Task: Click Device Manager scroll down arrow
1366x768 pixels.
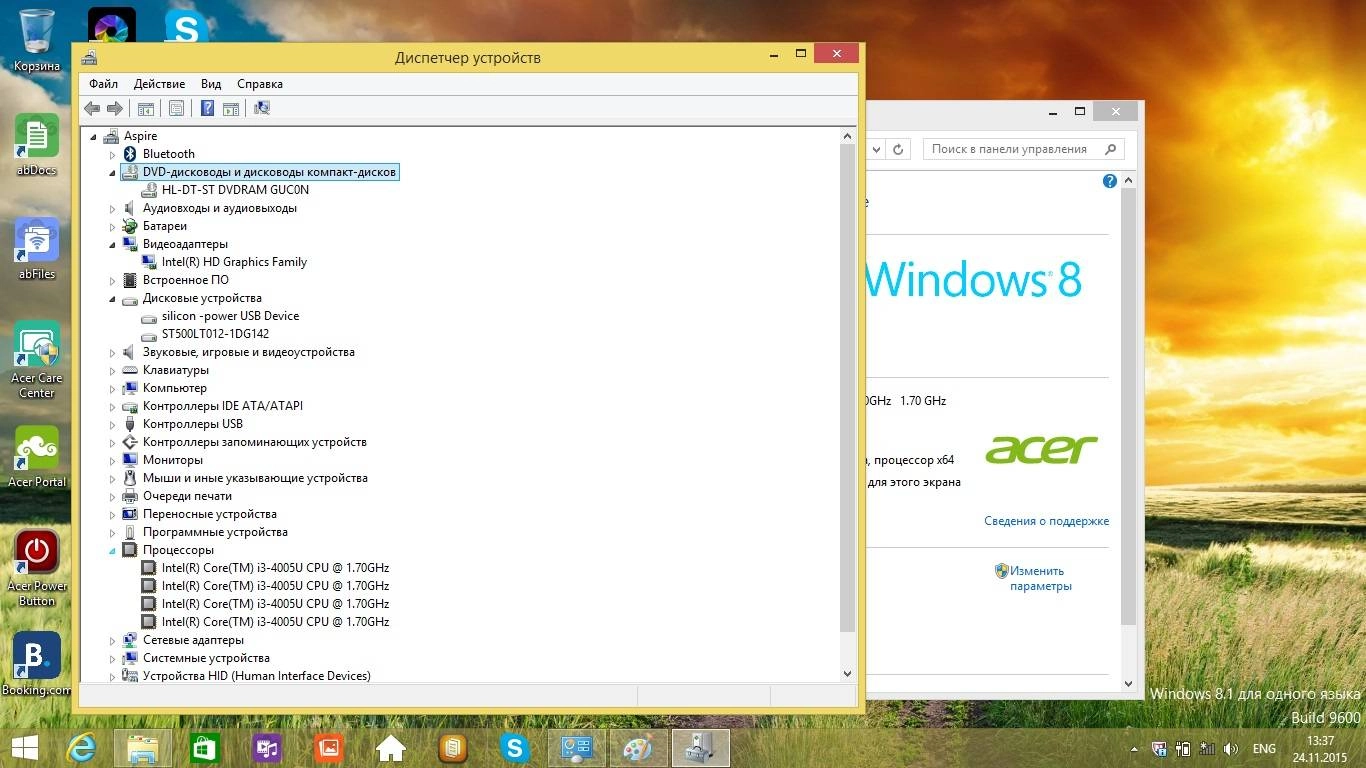Action: pyautogui.click(x=848, y=674)
